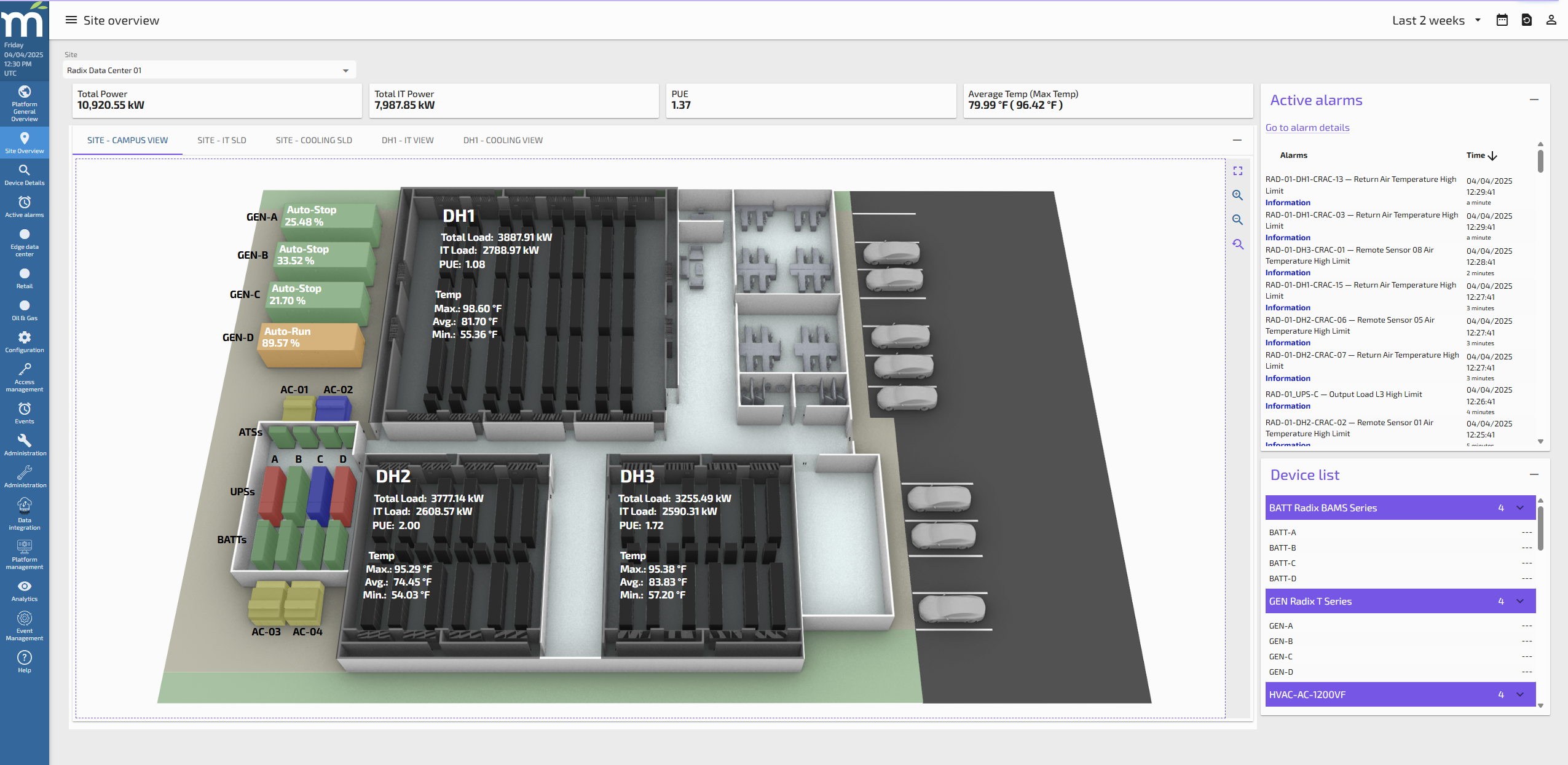Viewport: 1568px width, 765px height.
Task: Switch to DH1 - COOLING VIEW tab
Action: (503, 140)
